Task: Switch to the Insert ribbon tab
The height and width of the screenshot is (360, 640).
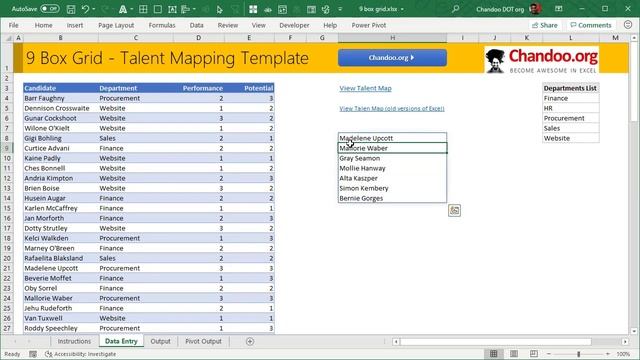Action: click(x=75, y=25)
